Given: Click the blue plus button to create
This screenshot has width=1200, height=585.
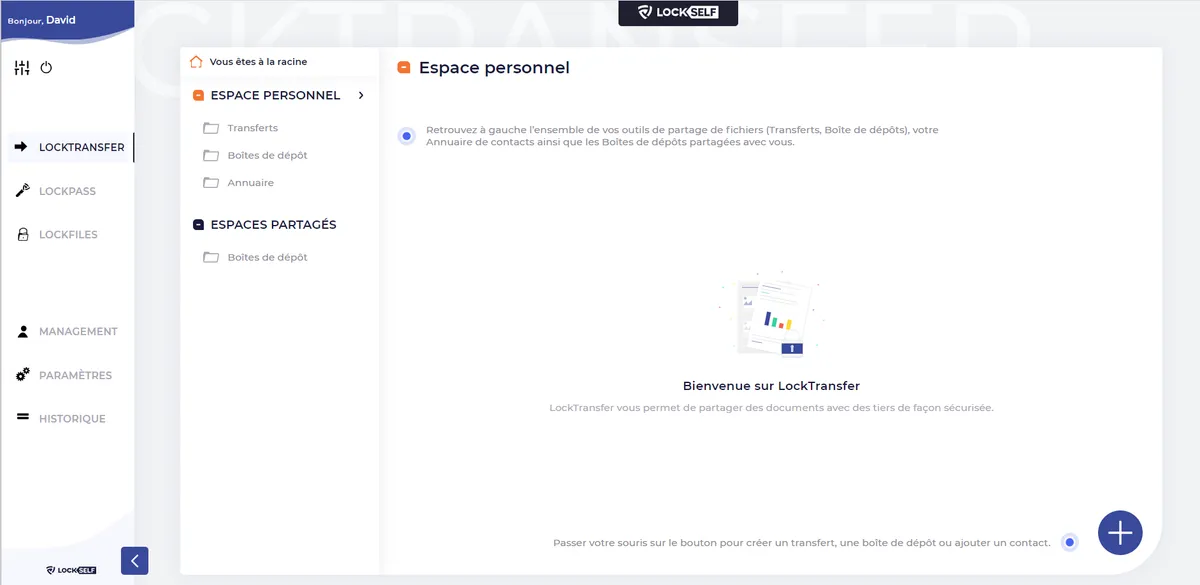Looking at the screenshot, I should point(1120,532).
